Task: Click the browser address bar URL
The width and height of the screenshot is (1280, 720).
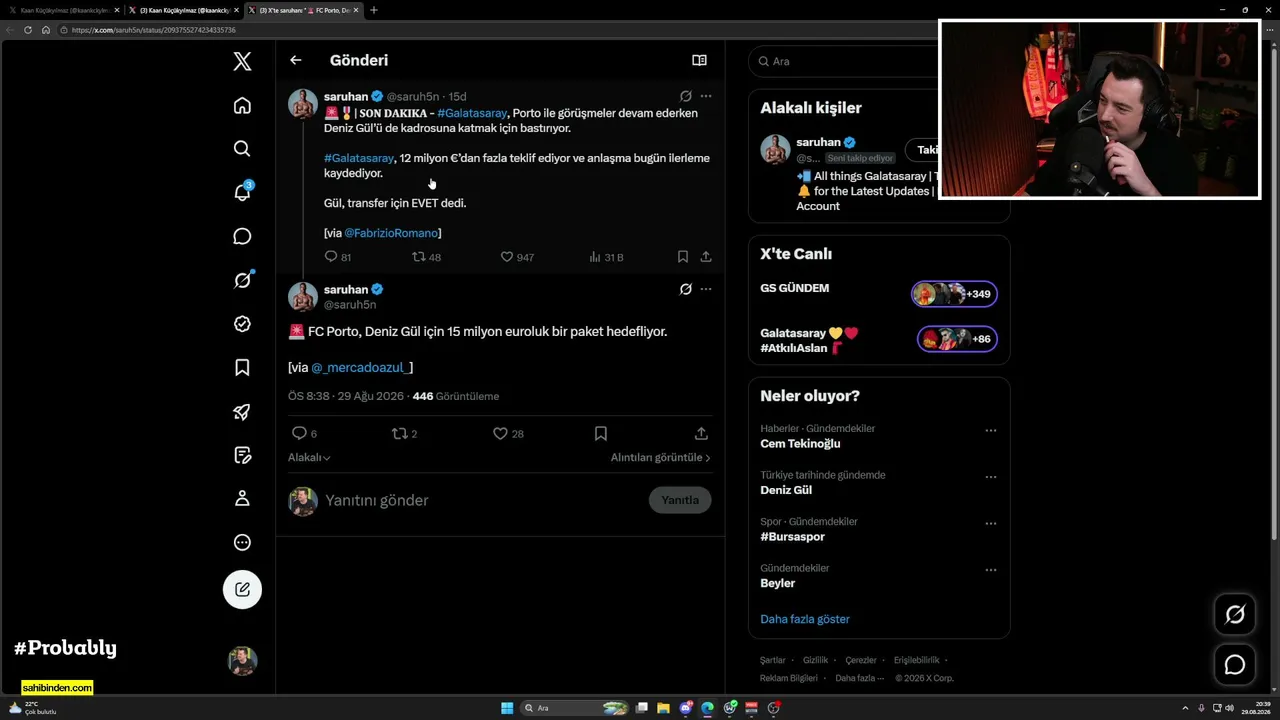Action: pyautogui.click(x=154, y=30)
